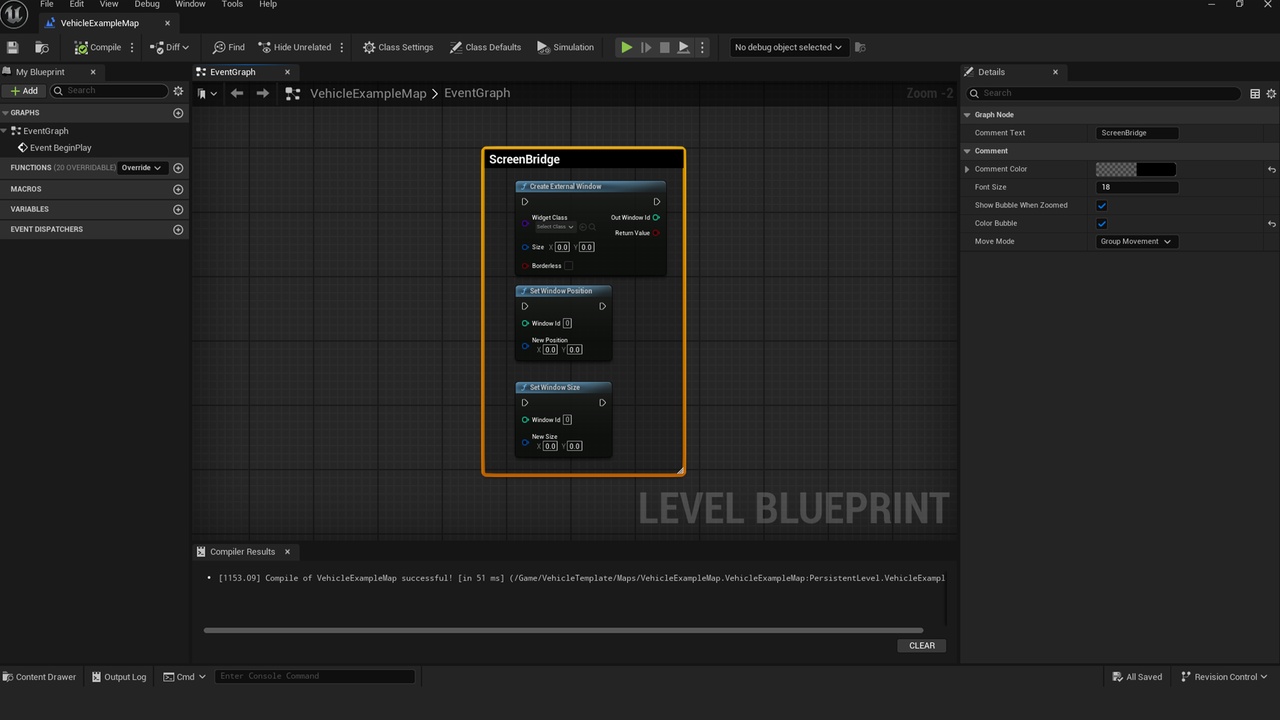Viewport: 1280px width, 720px height.
Task: Open Class Settings
Action: click(398, 47)
